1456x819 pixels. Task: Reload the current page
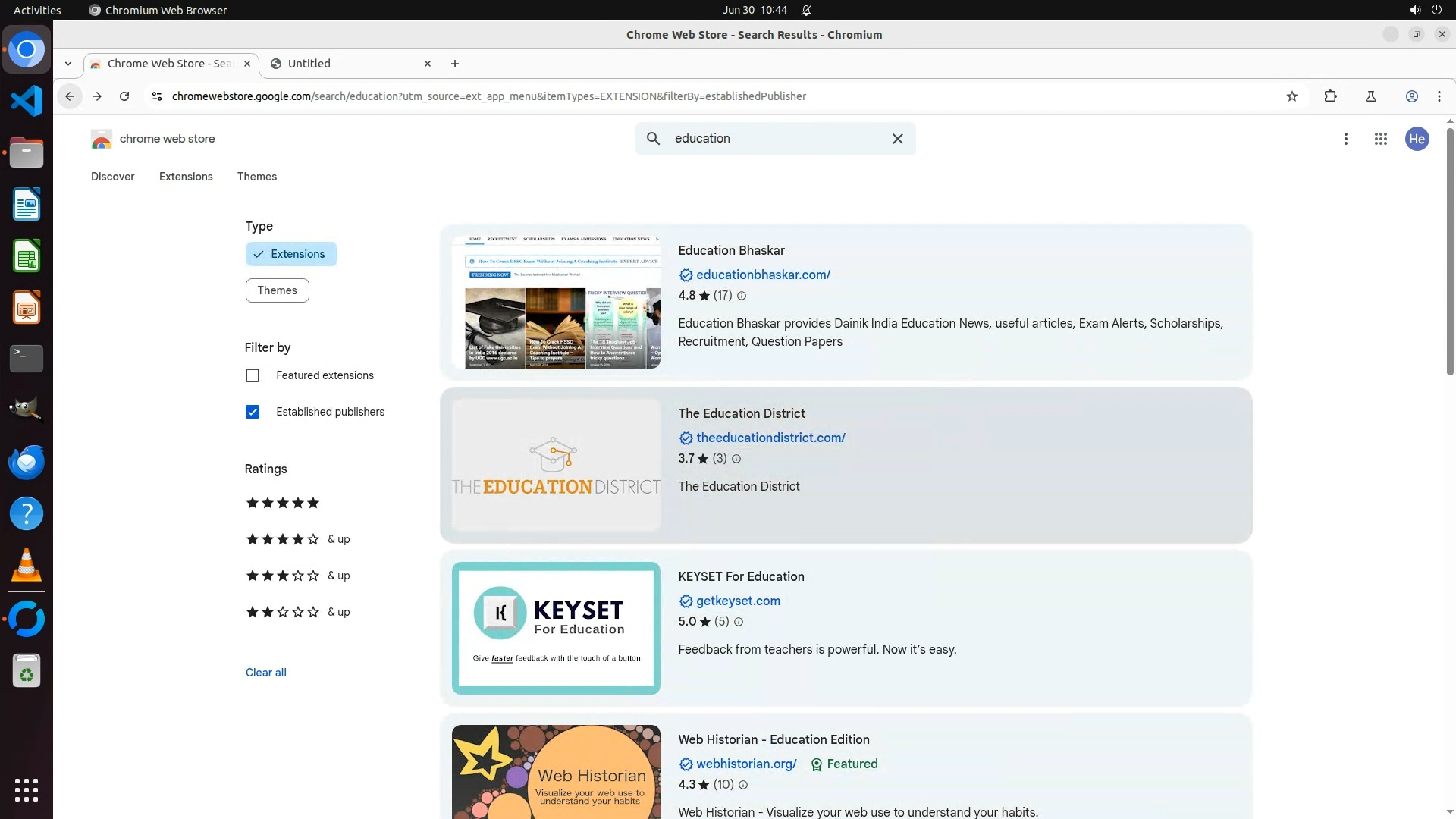pyautogui.click(x=124, y=96)
